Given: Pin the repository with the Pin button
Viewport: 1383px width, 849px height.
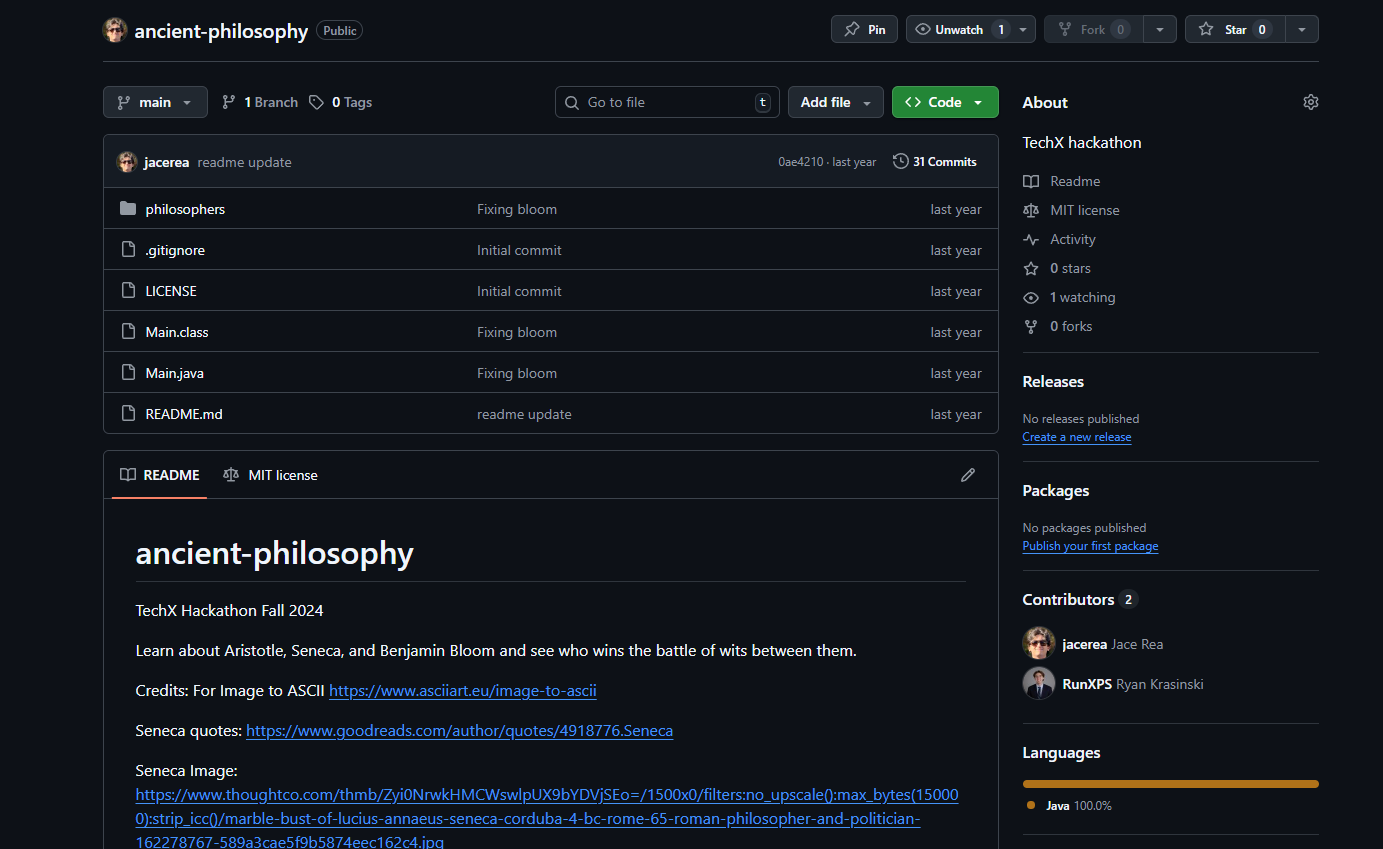Looking at the screenshot, I should click(864, 29).
